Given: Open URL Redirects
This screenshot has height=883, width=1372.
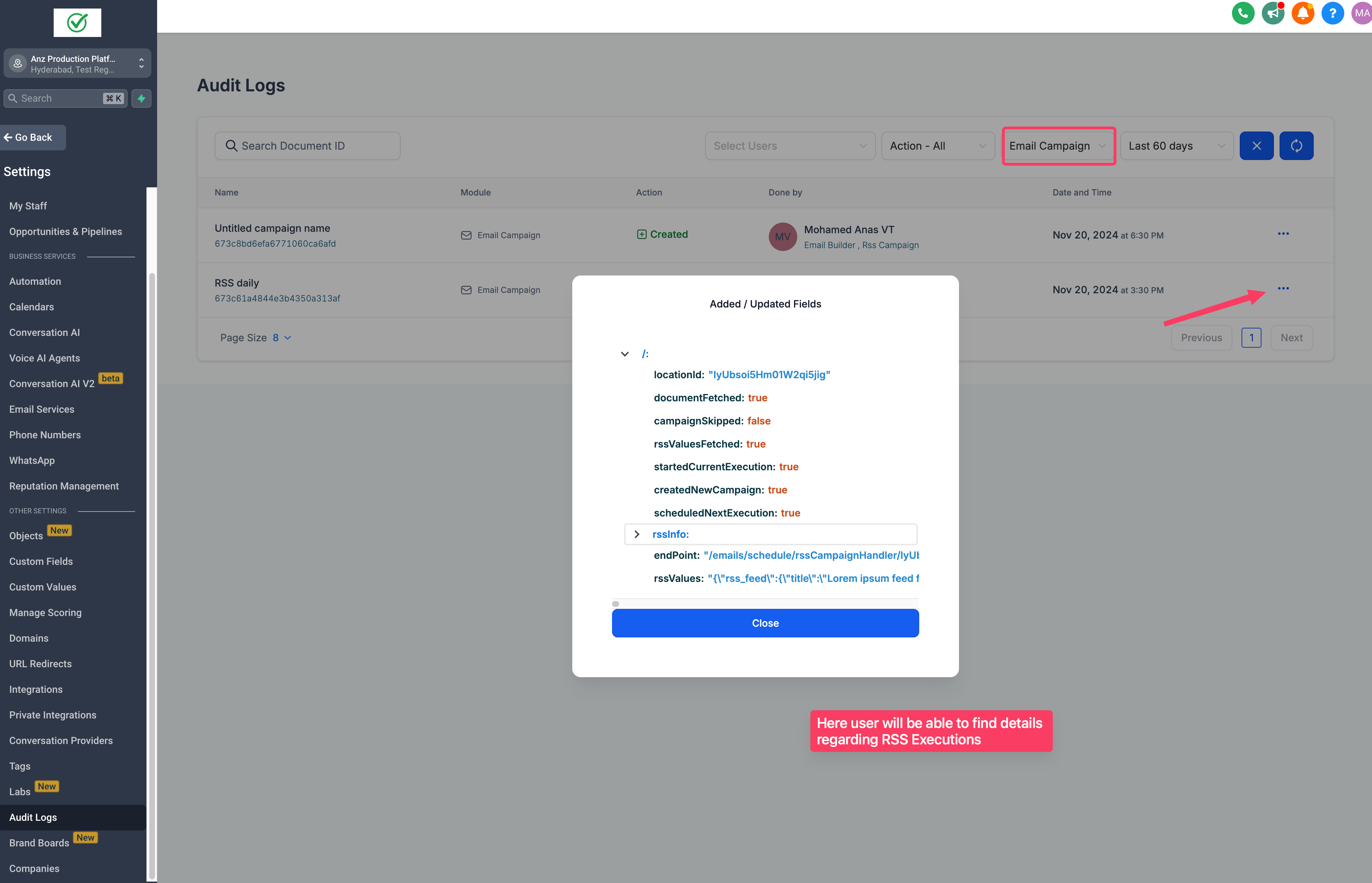Looking at the screenshot, I should tap(40, 664).
